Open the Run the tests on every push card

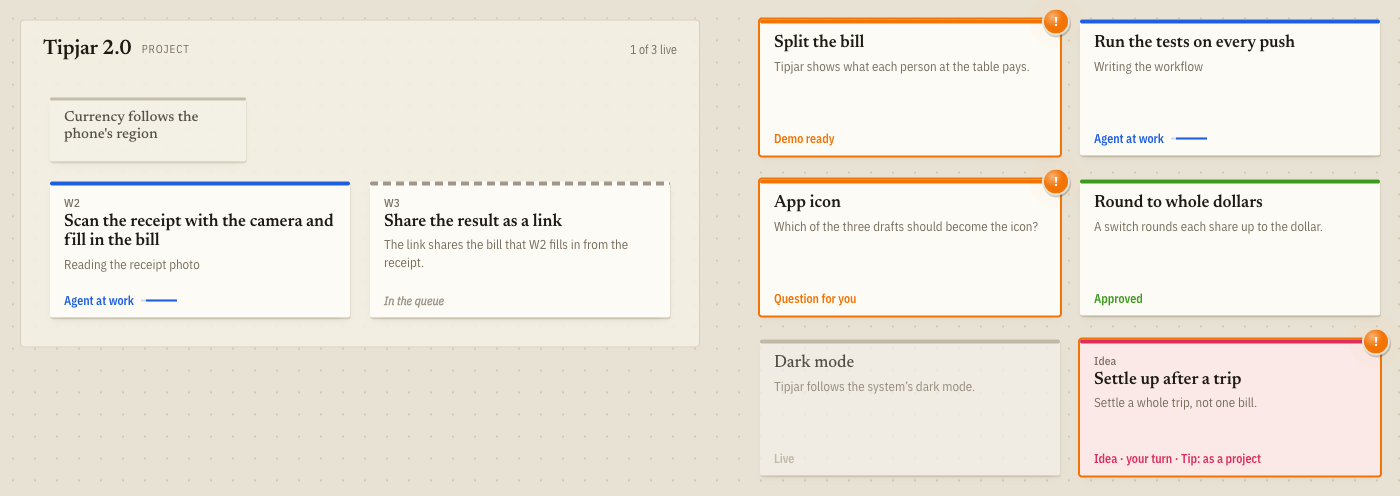(x=1230, y=88)
